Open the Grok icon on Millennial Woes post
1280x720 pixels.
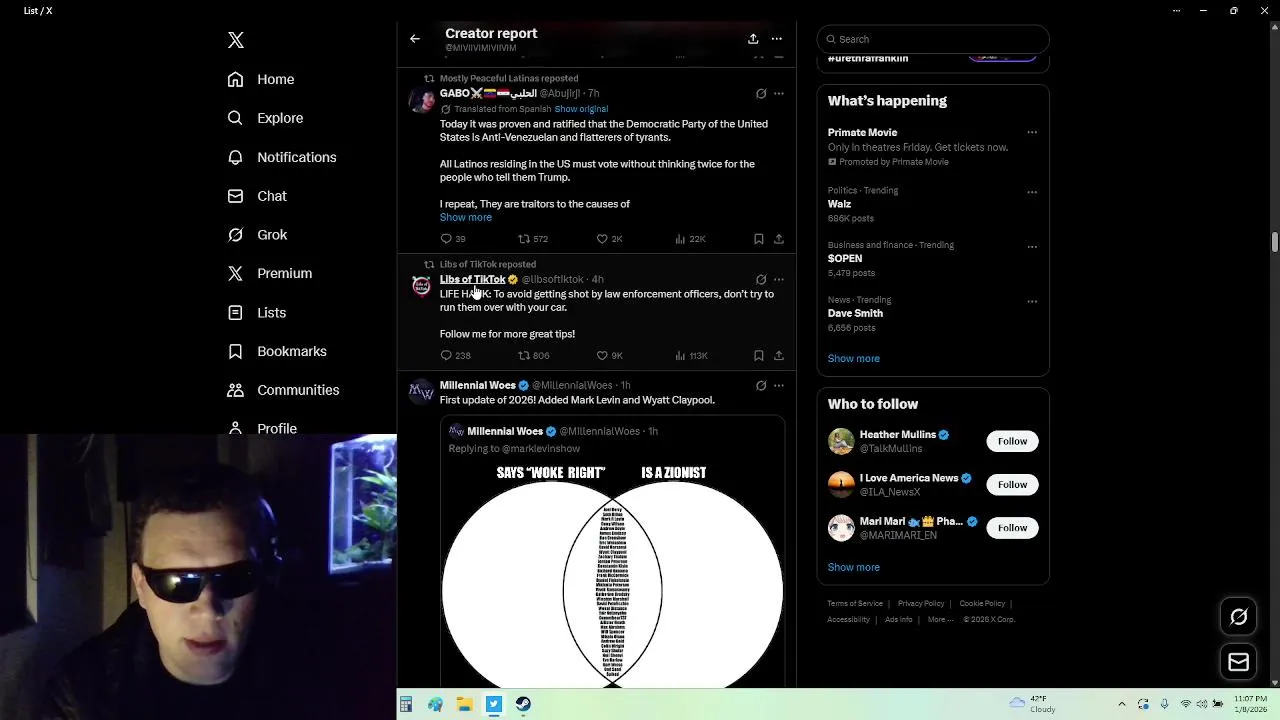point(761,386)
